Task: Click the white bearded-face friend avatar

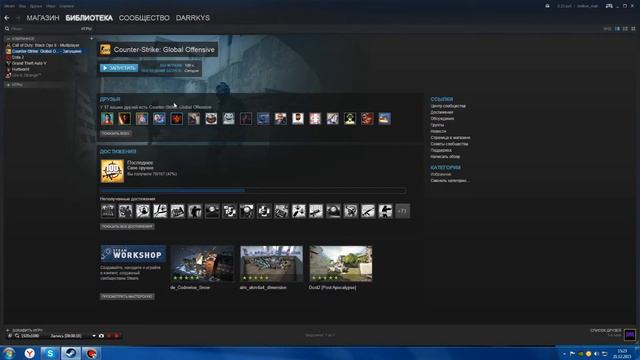Action: (298, 119)
